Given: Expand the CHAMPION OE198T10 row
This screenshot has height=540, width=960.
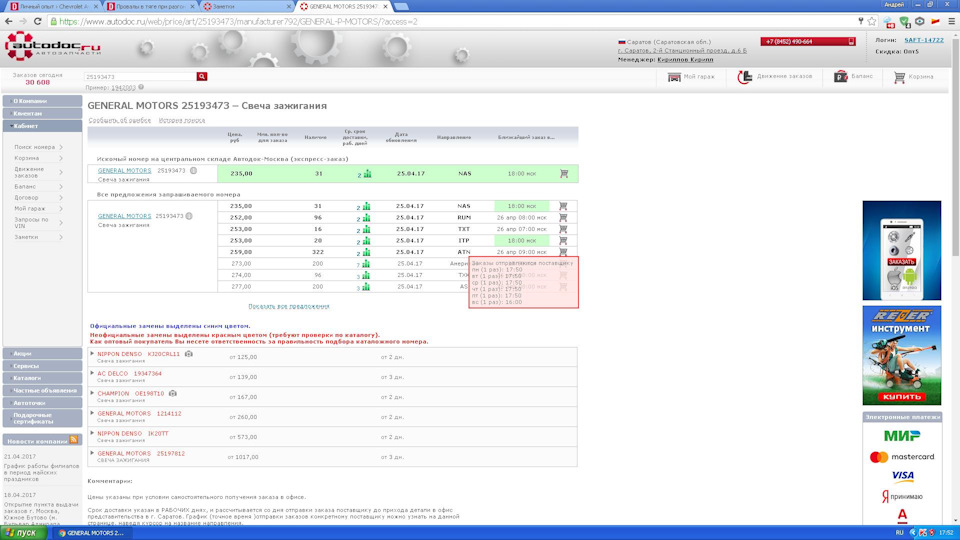Looking at the screenshot, I should click(x=93, y=393).
